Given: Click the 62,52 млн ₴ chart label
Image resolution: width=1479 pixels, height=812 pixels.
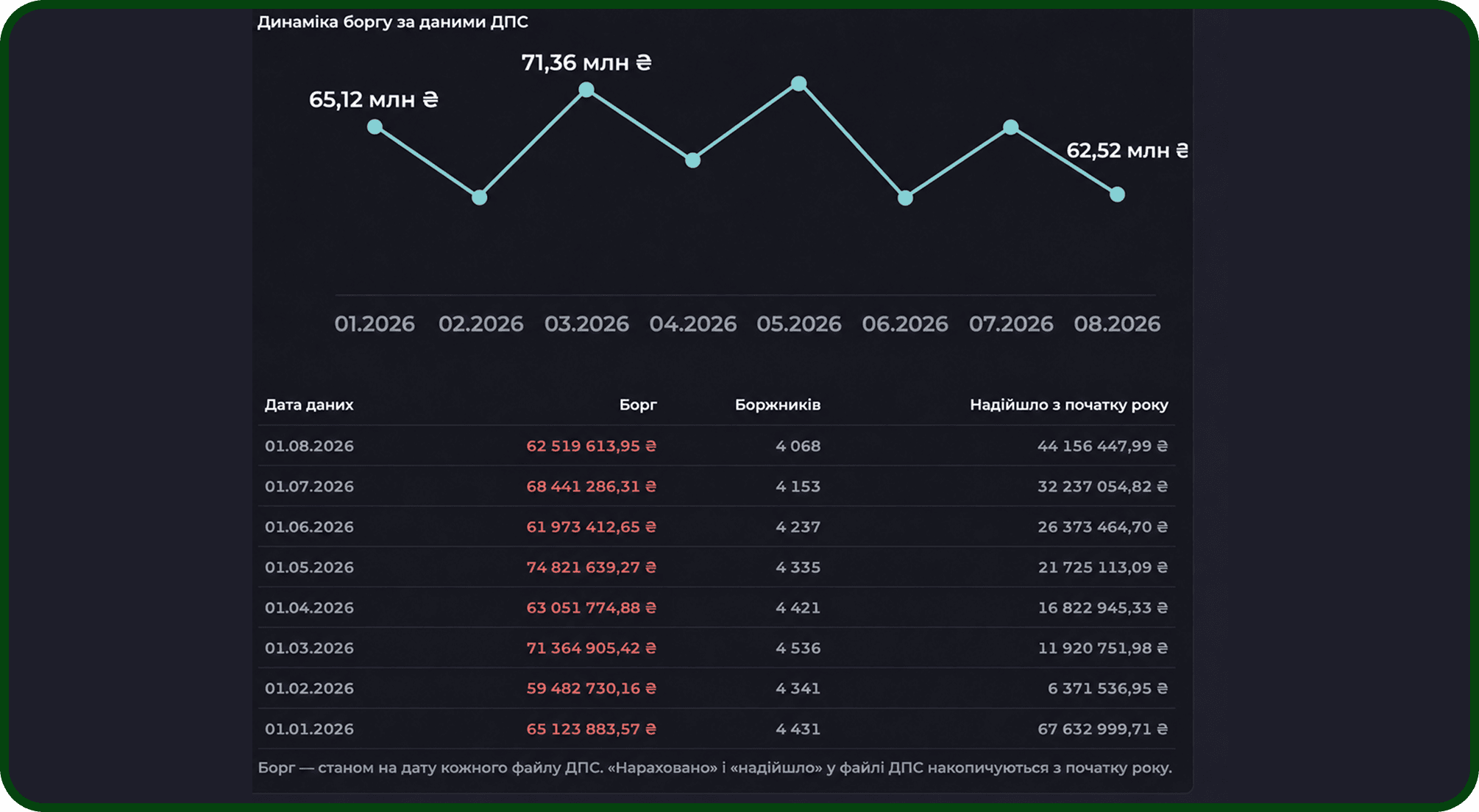Looking at the screenshot, I should [1127, 151].
